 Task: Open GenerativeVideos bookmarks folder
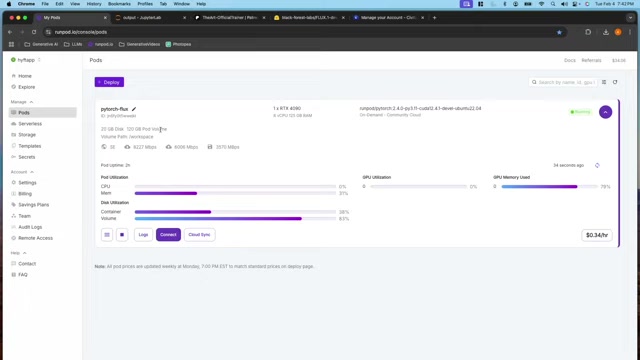coord(139,44)
